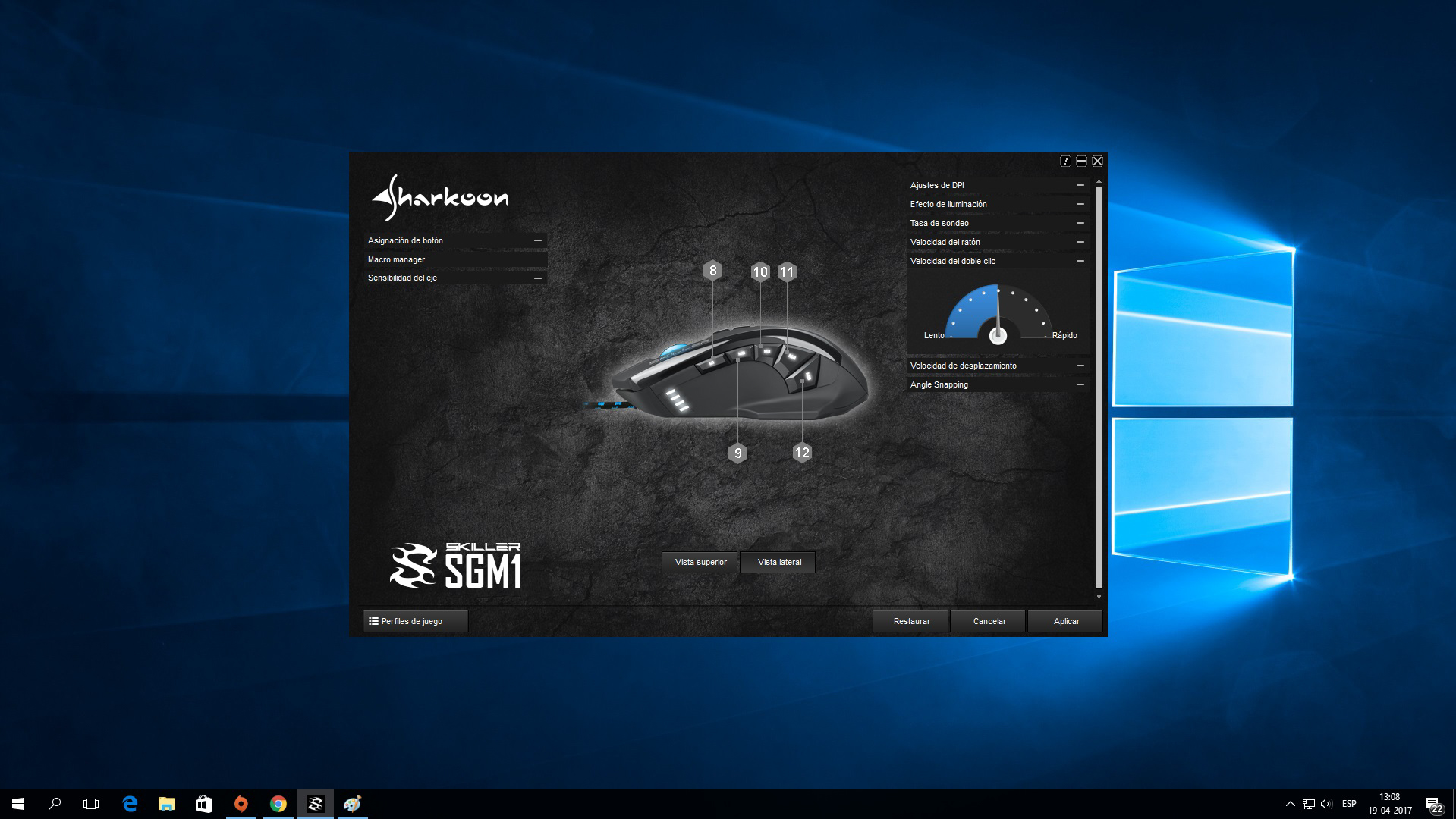Expand Angle Snapping section
Image resolution: width=1456 pixels, height=819 pixels.
998,384
